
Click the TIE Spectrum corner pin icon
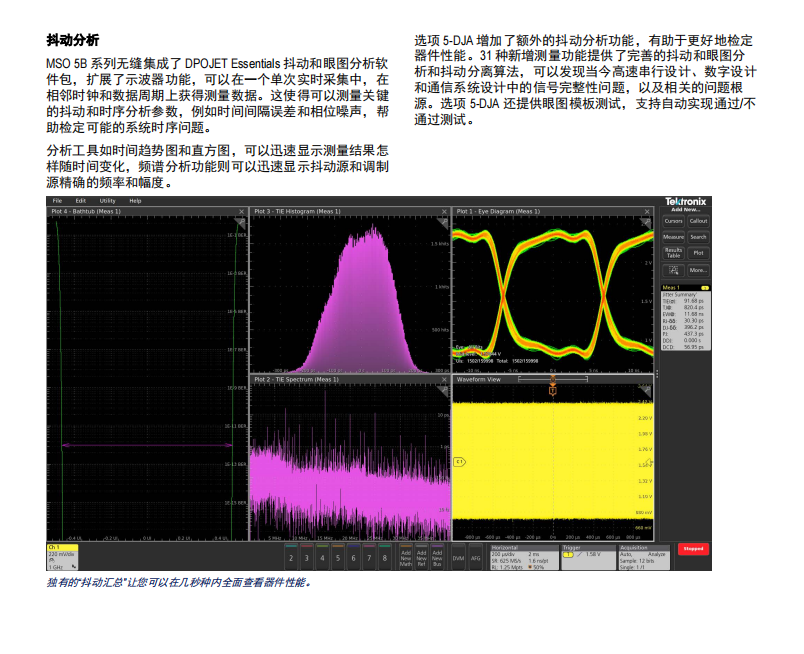tap(443, 390)
